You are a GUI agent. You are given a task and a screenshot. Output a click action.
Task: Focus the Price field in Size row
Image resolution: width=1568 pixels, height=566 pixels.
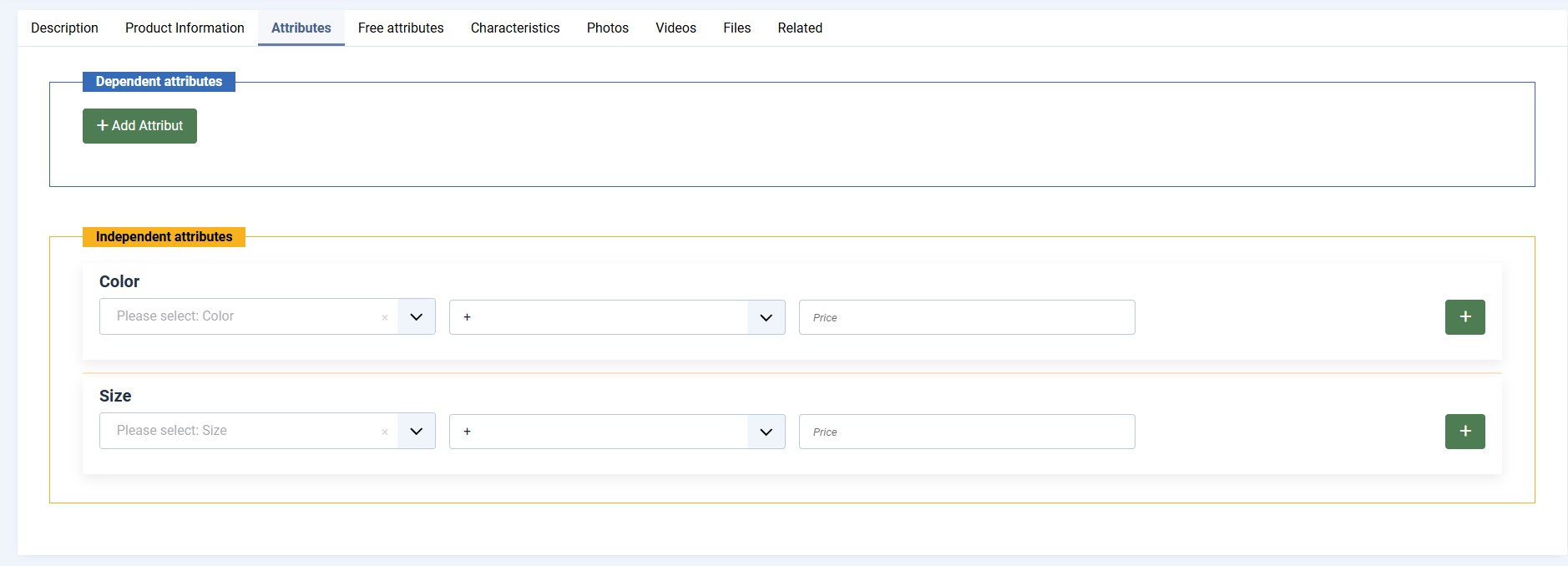[x=966, y=432]
